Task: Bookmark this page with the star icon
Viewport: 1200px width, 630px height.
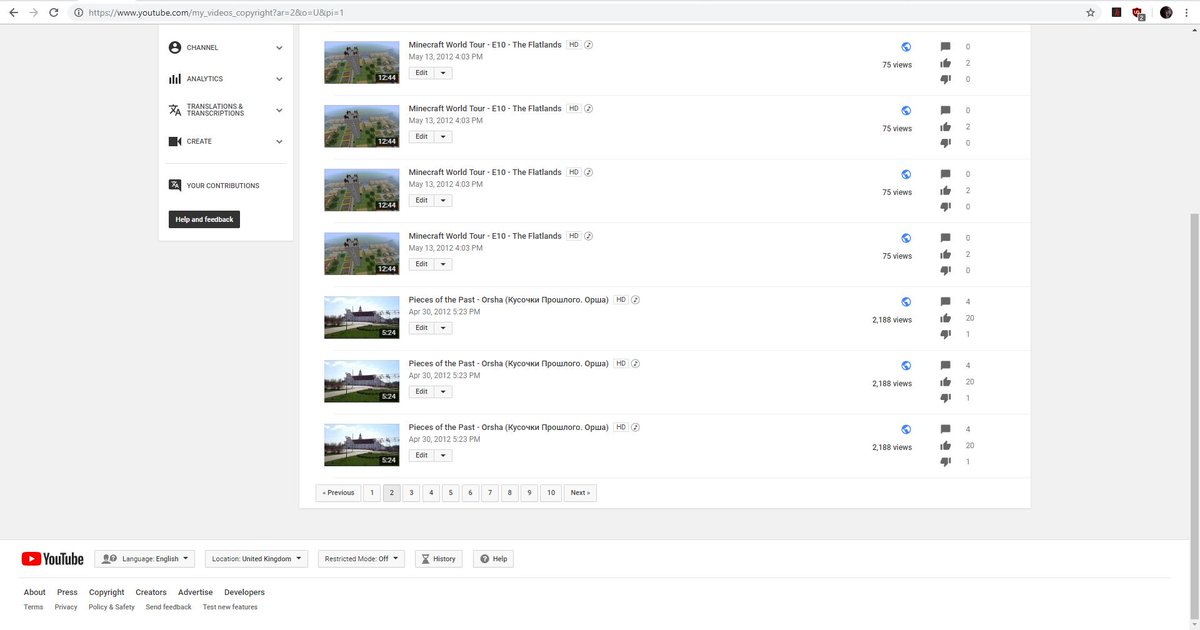Action: tap(1090, 13)
